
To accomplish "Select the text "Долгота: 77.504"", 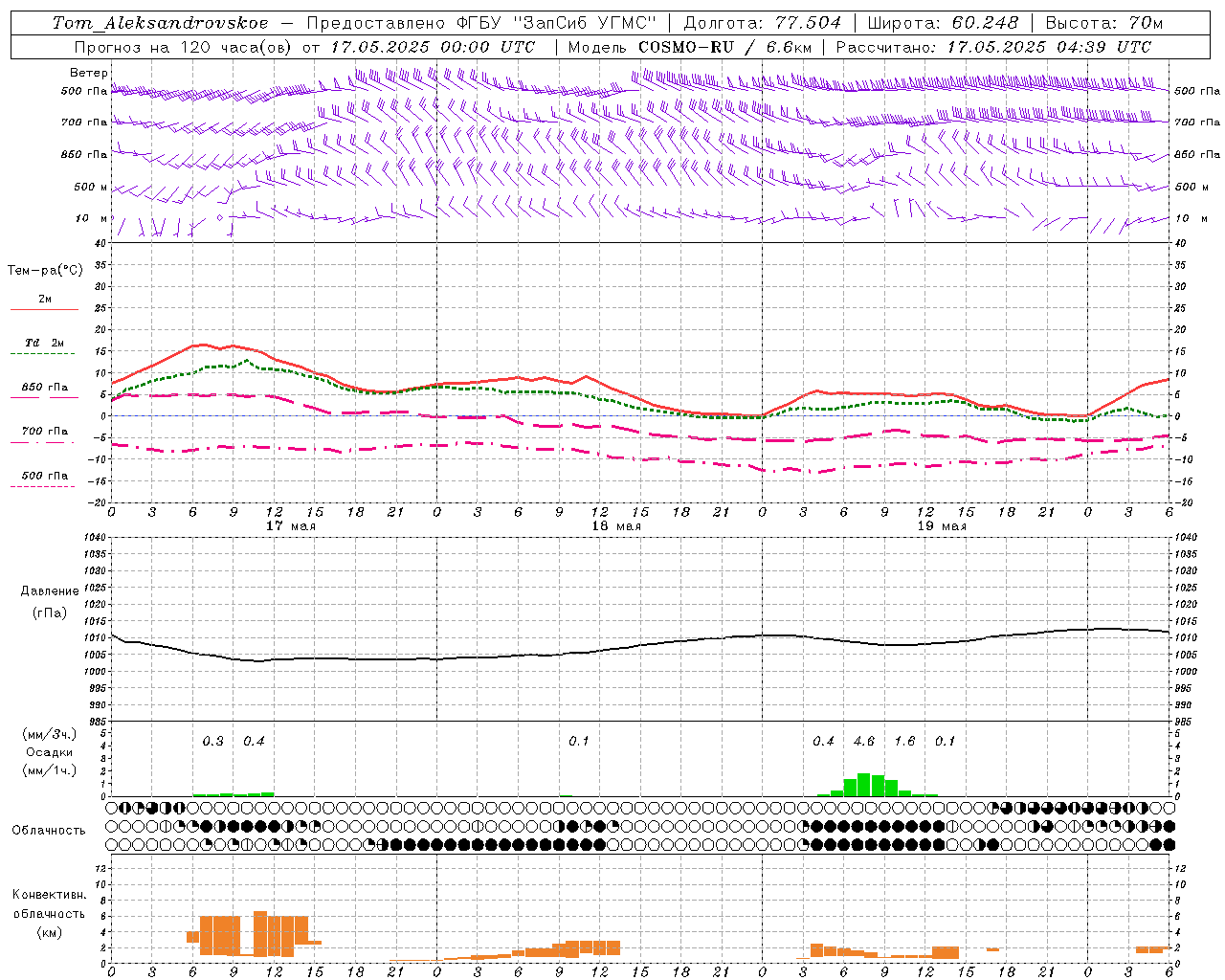I will click(763, 23).
